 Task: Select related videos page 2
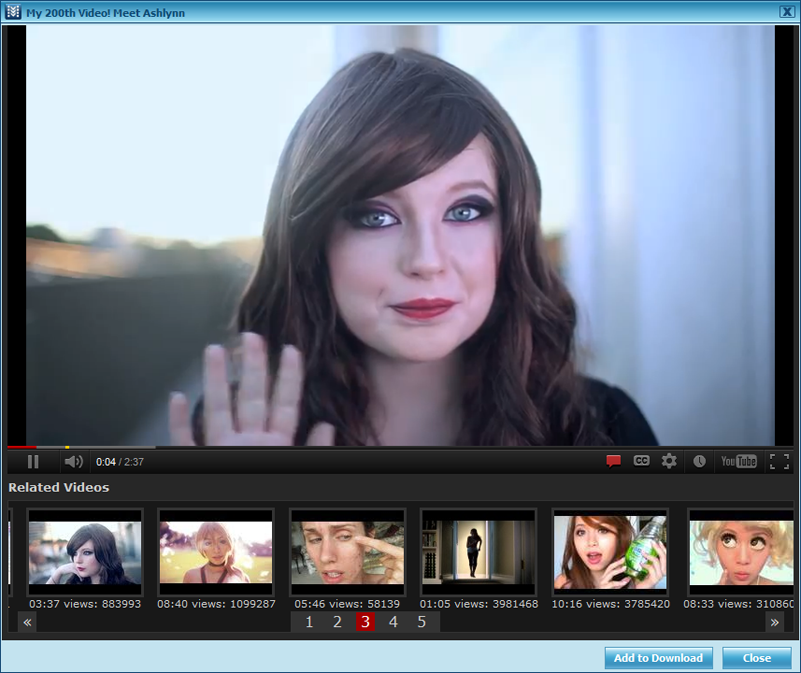[x=337, y=622]
